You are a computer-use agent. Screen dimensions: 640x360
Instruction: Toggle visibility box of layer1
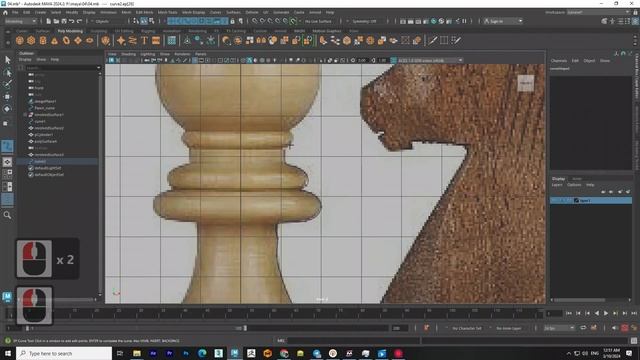(554, 200)
